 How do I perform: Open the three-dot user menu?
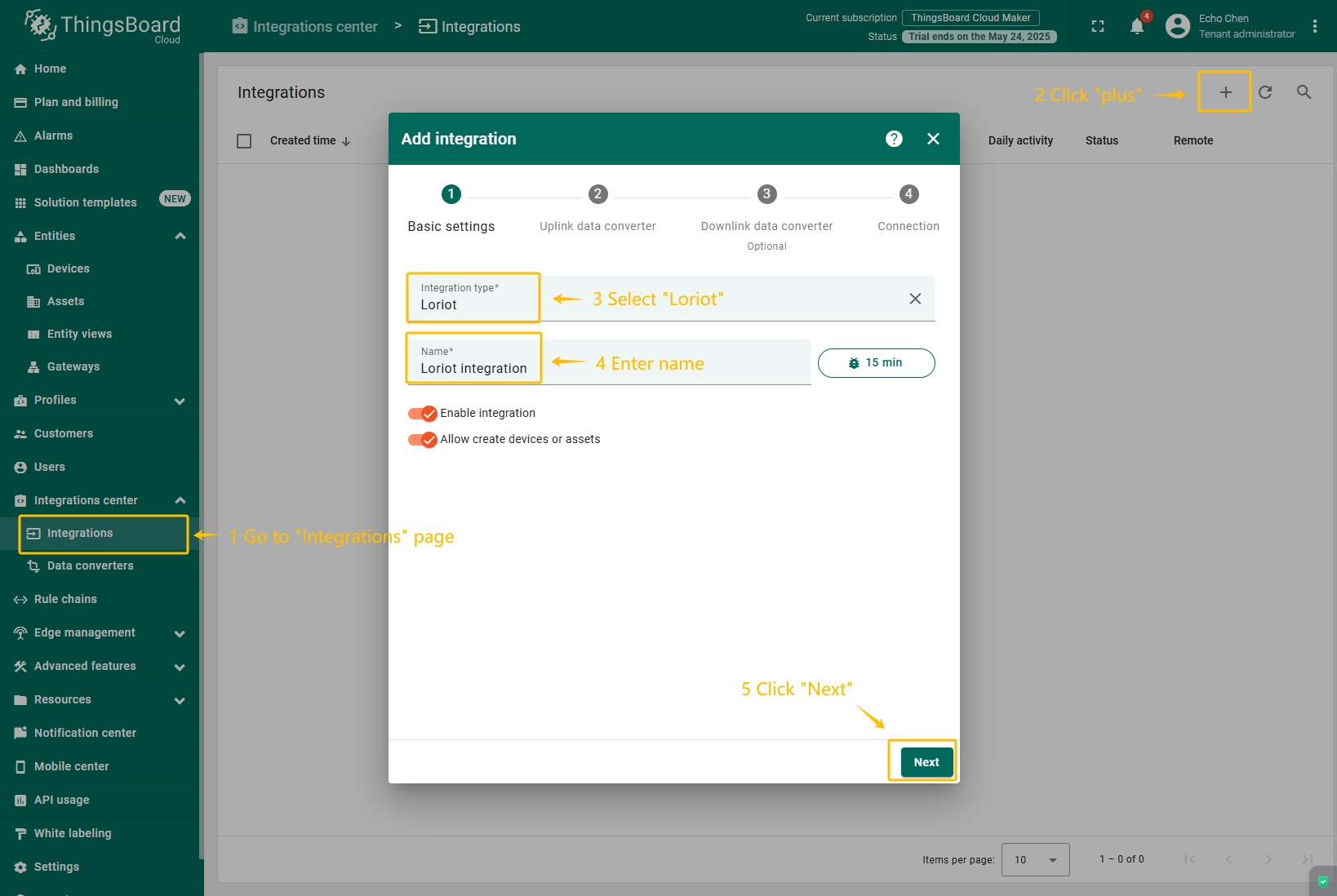pyautogui.click(x=1314, y=26)
